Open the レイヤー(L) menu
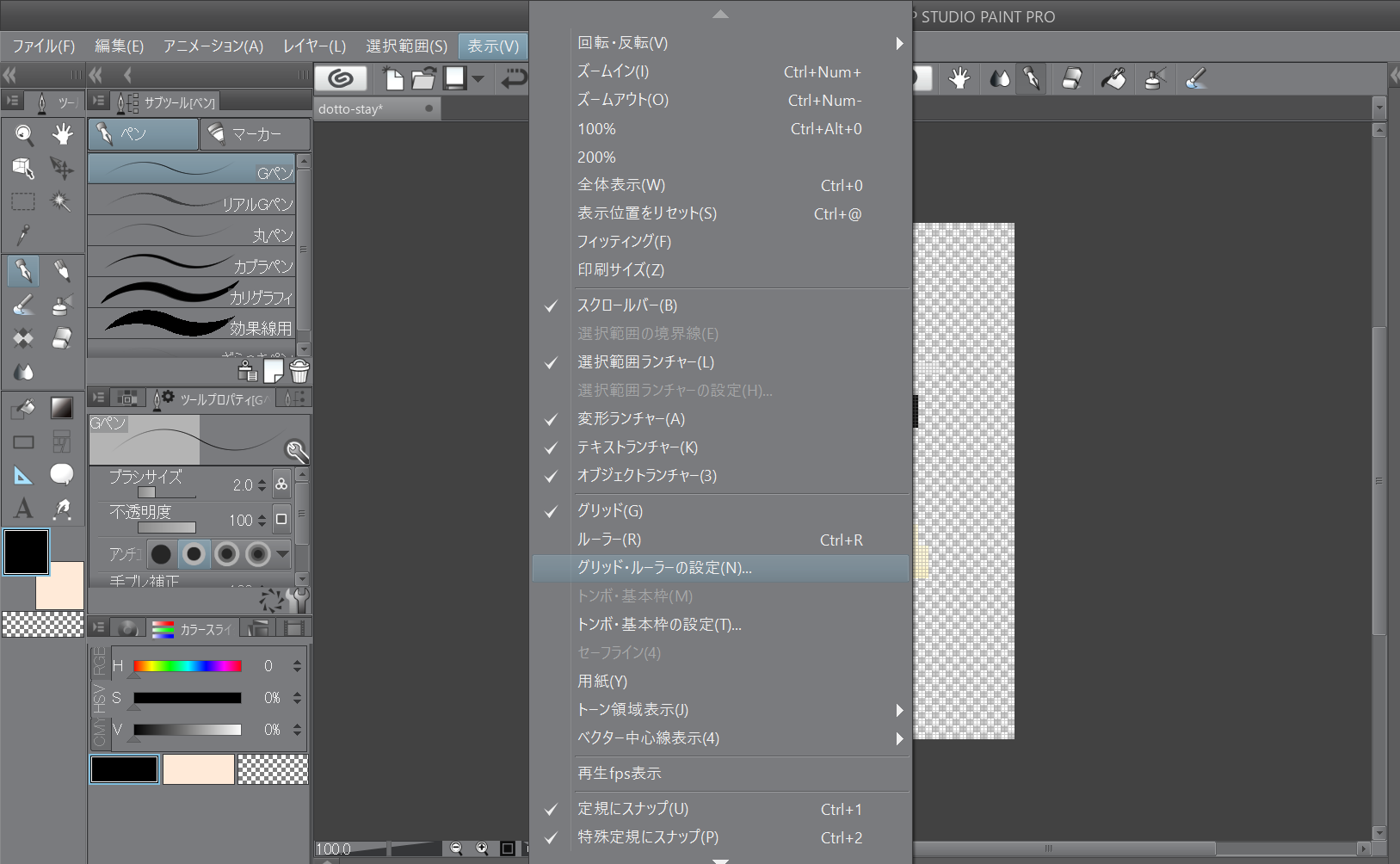The image size is (1400, 864). [315, 46]
